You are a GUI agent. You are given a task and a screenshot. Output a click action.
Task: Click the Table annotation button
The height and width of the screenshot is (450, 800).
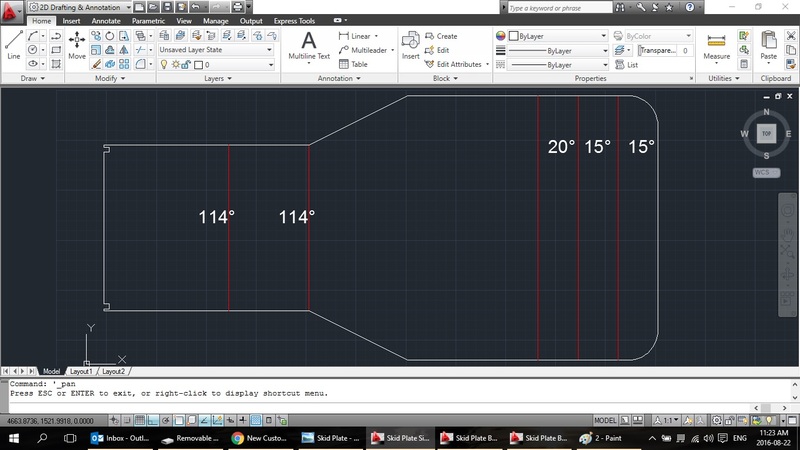pyautogui.click(x=353, y=64)
